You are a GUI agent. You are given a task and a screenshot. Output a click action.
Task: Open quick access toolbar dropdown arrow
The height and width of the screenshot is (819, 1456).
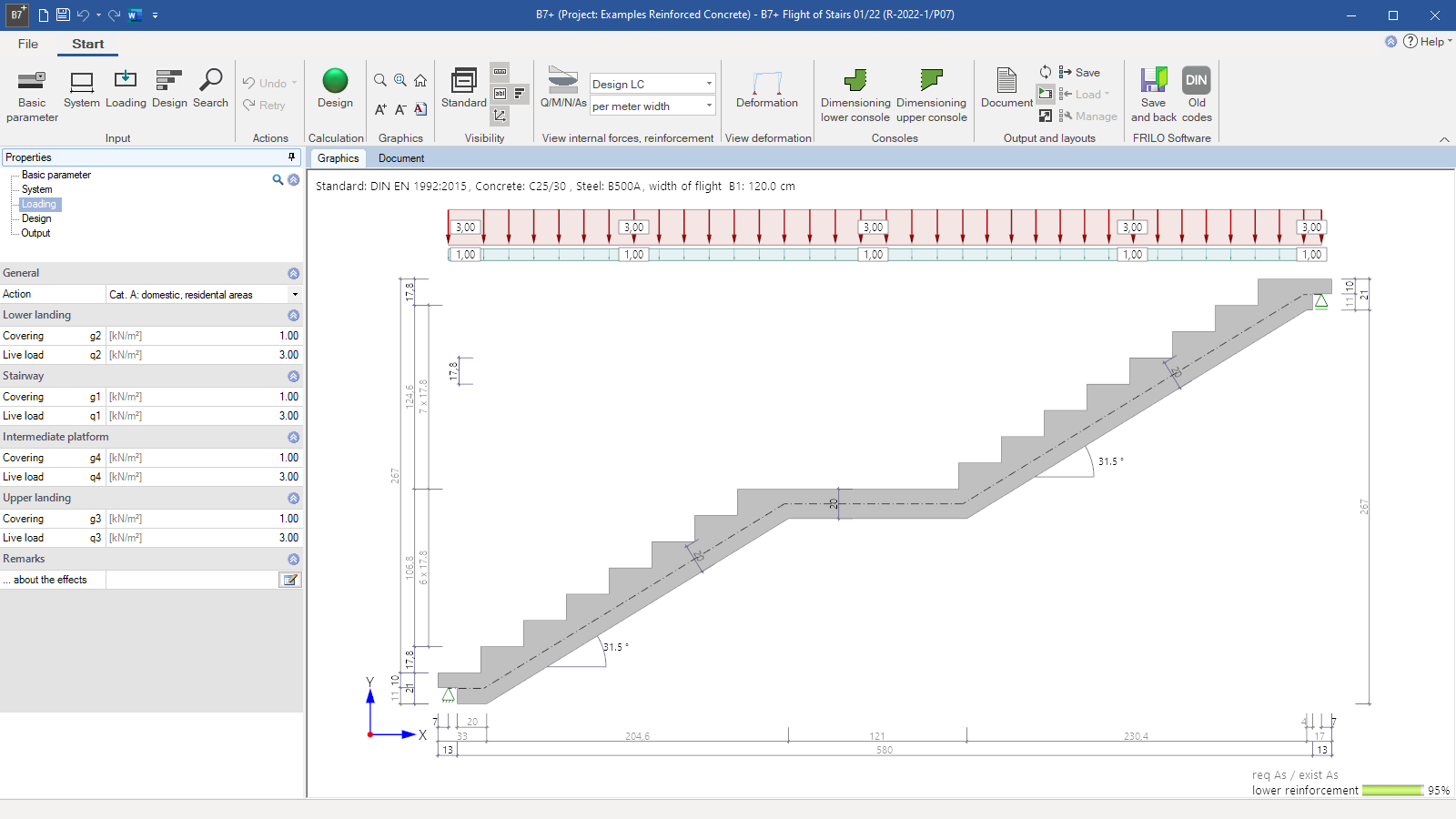tap(156, 15)
